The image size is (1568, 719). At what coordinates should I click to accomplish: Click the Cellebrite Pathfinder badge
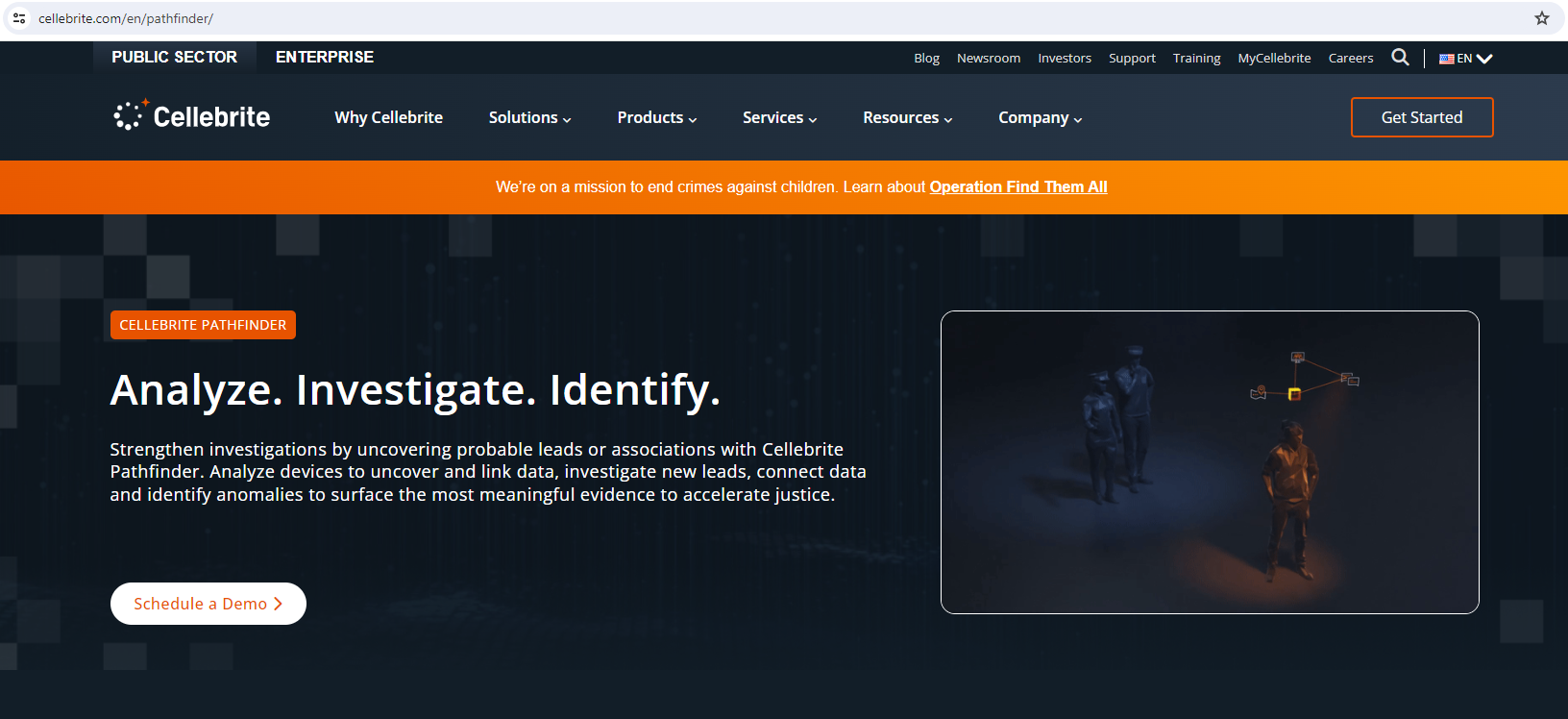coord(203,325)
